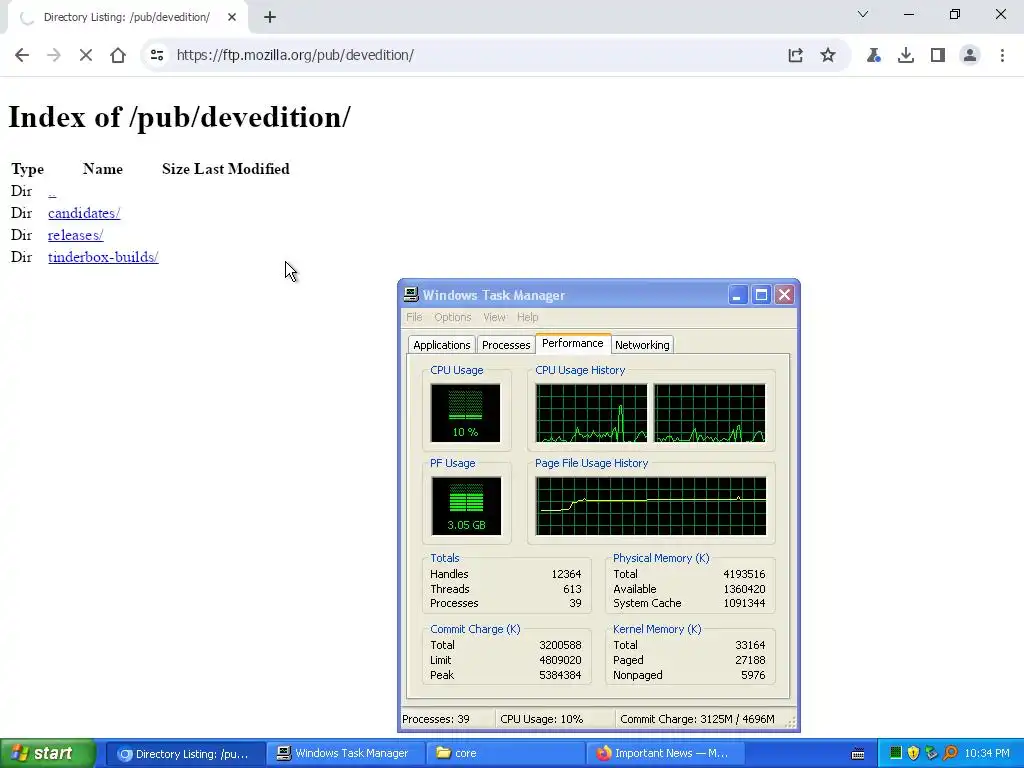Expand the Chrome tab search chevron
1024x768 pixels.
(x=863, y=14)
